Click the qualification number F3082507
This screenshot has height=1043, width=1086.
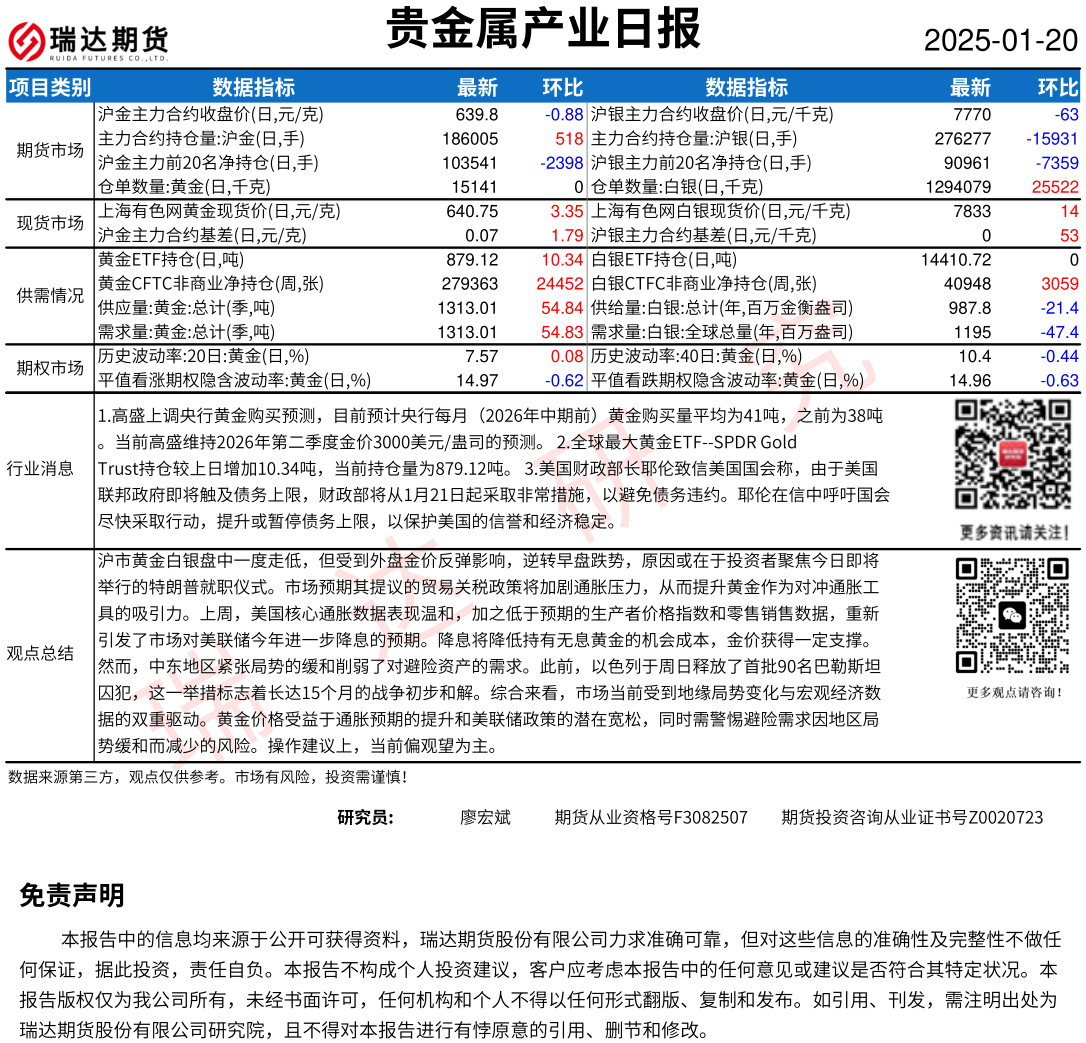[651, 817]
